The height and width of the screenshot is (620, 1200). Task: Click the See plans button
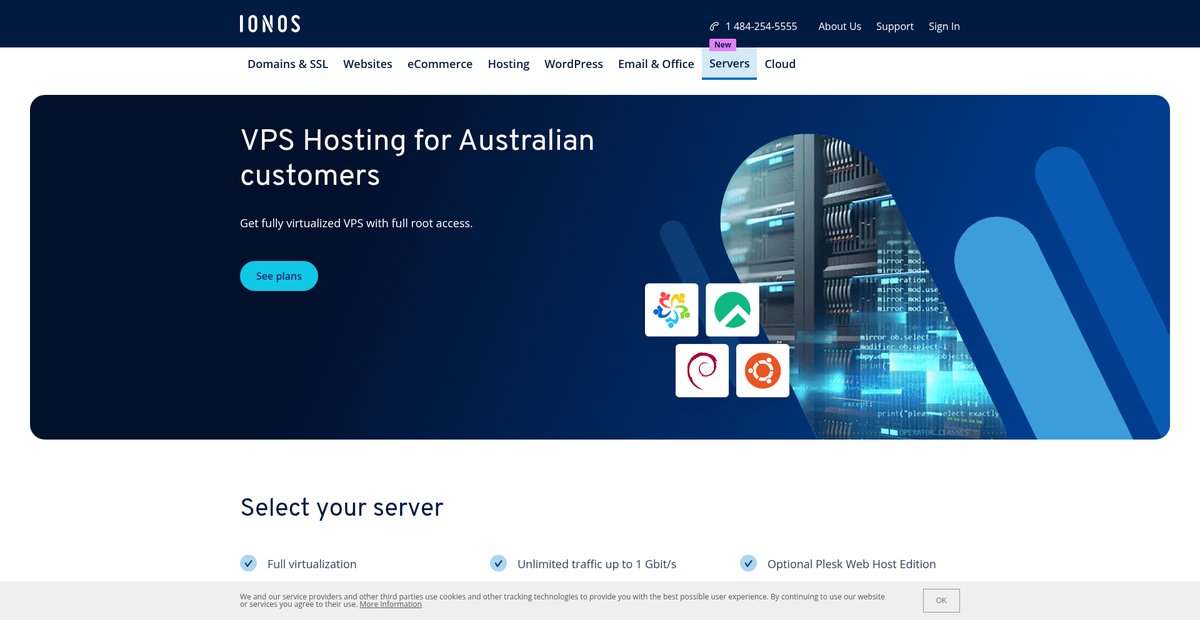tap(279, 276)
